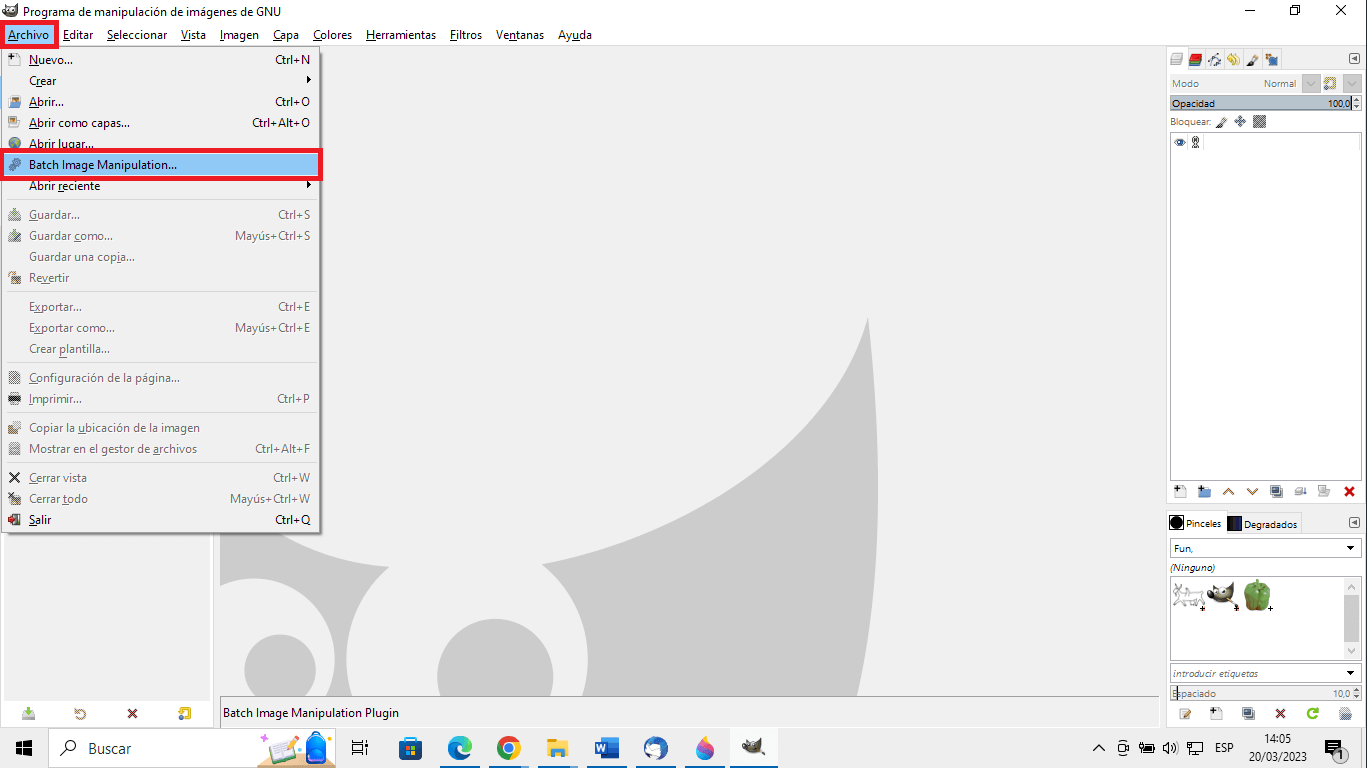This screenshot has width=1367, height=768.
Task: Open Windows Start menu
Action: (24, 748)
